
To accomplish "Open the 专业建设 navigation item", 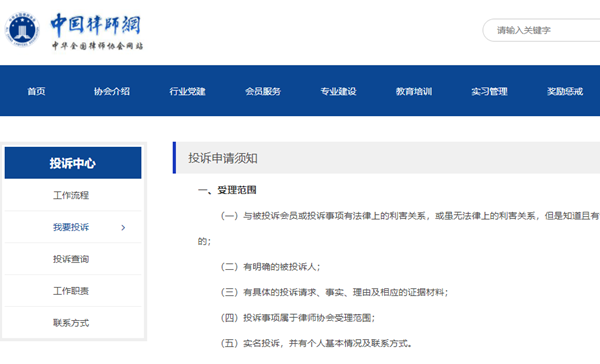I will coord(338,91).
